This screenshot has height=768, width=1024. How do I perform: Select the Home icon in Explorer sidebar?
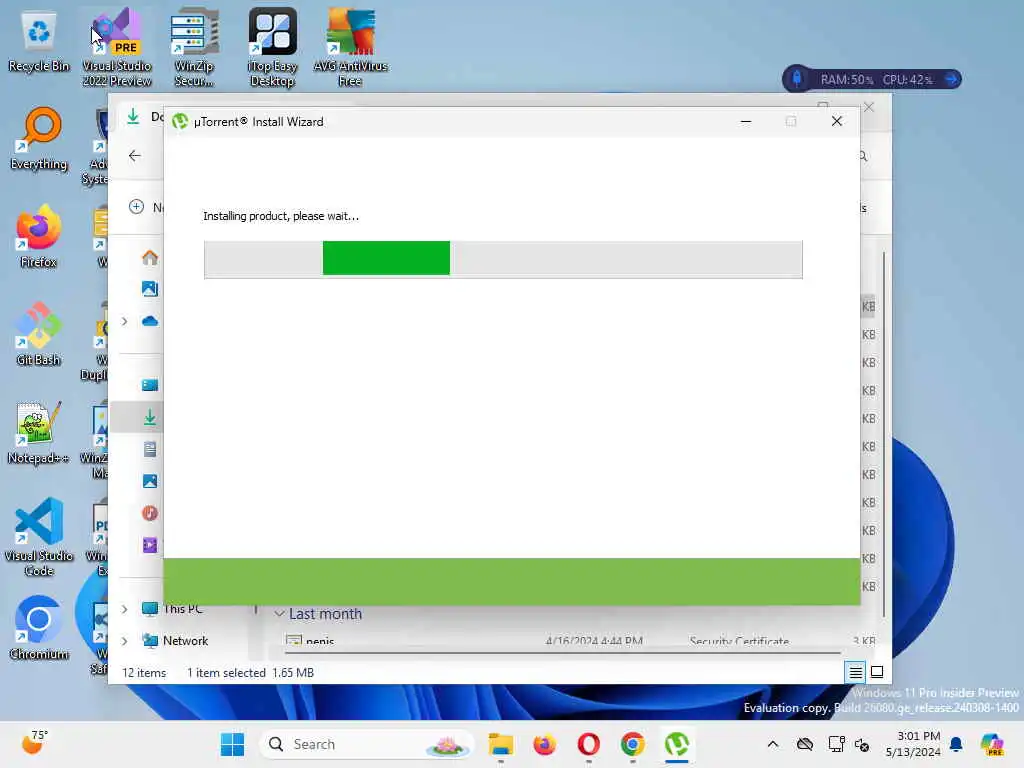pos(150,257)
